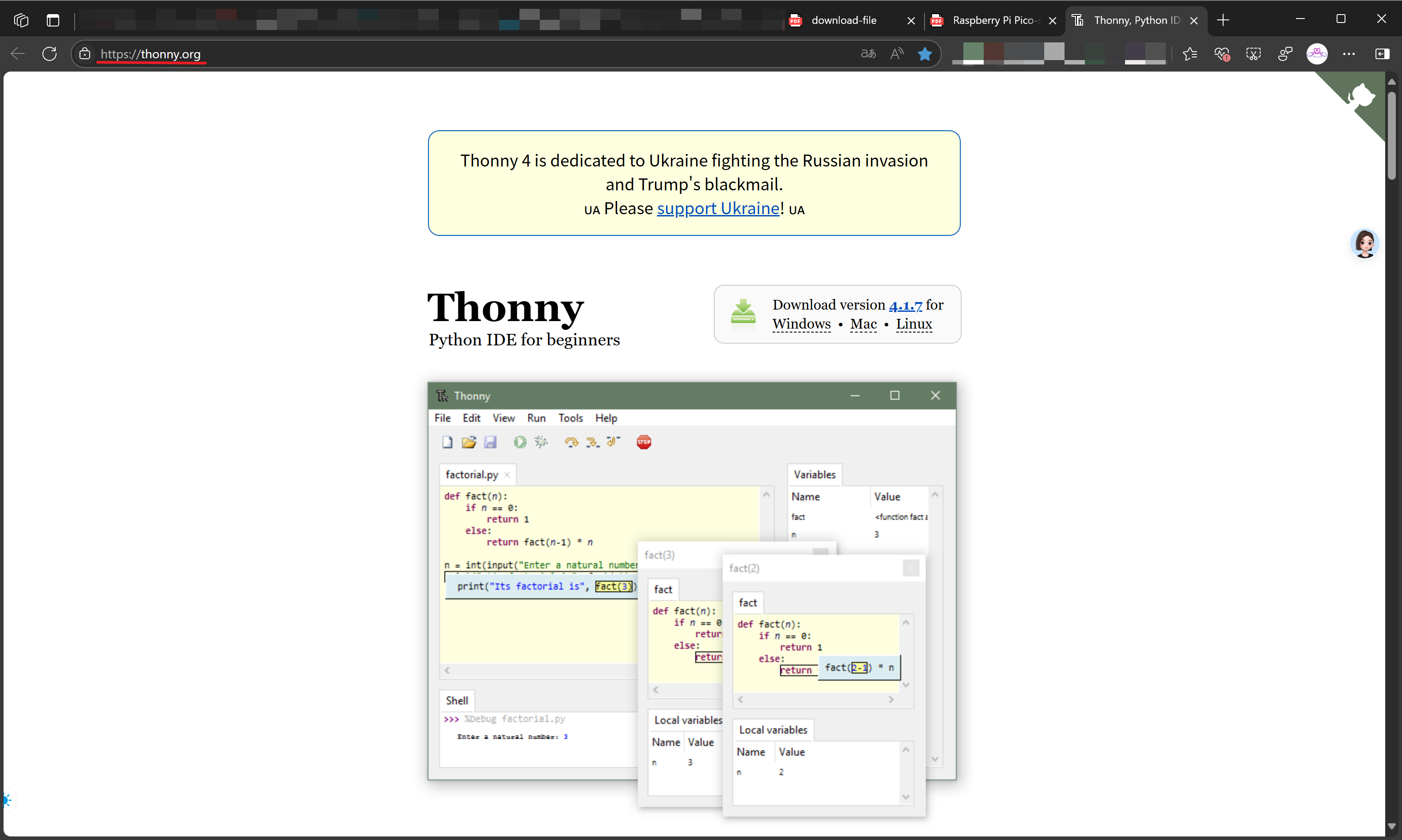Go back to the previous page

tap(18, 54)
